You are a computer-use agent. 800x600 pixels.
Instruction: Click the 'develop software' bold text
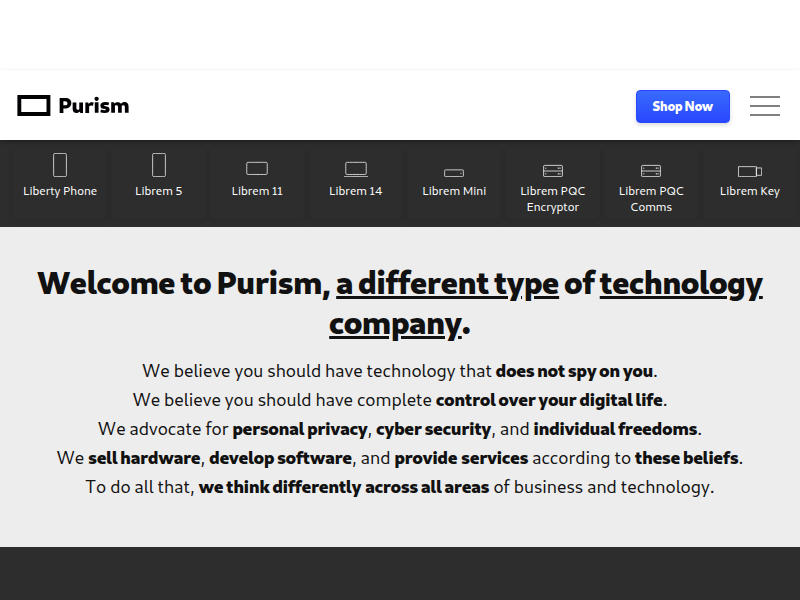coord(281,459)
